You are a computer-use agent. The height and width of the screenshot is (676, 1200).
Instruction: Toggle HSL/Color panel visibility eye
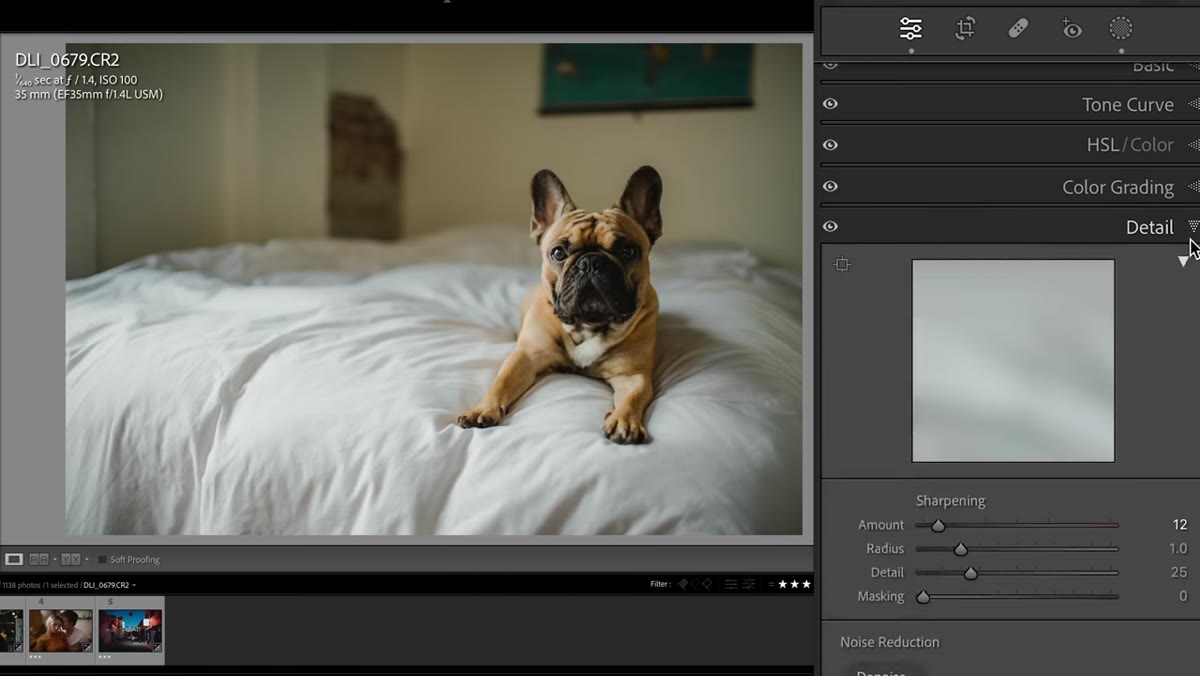pyautogui.click(x=830, y=145)
